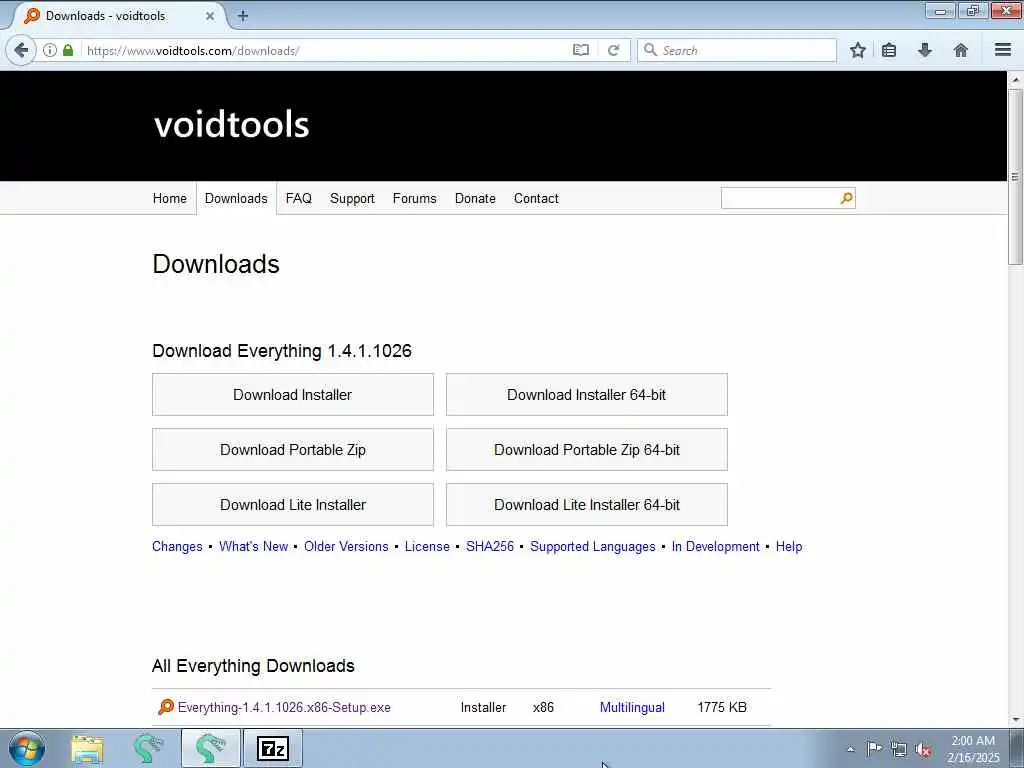Focus the voidtools site search field
The image size is (1024, 768).
pos(780,198)
